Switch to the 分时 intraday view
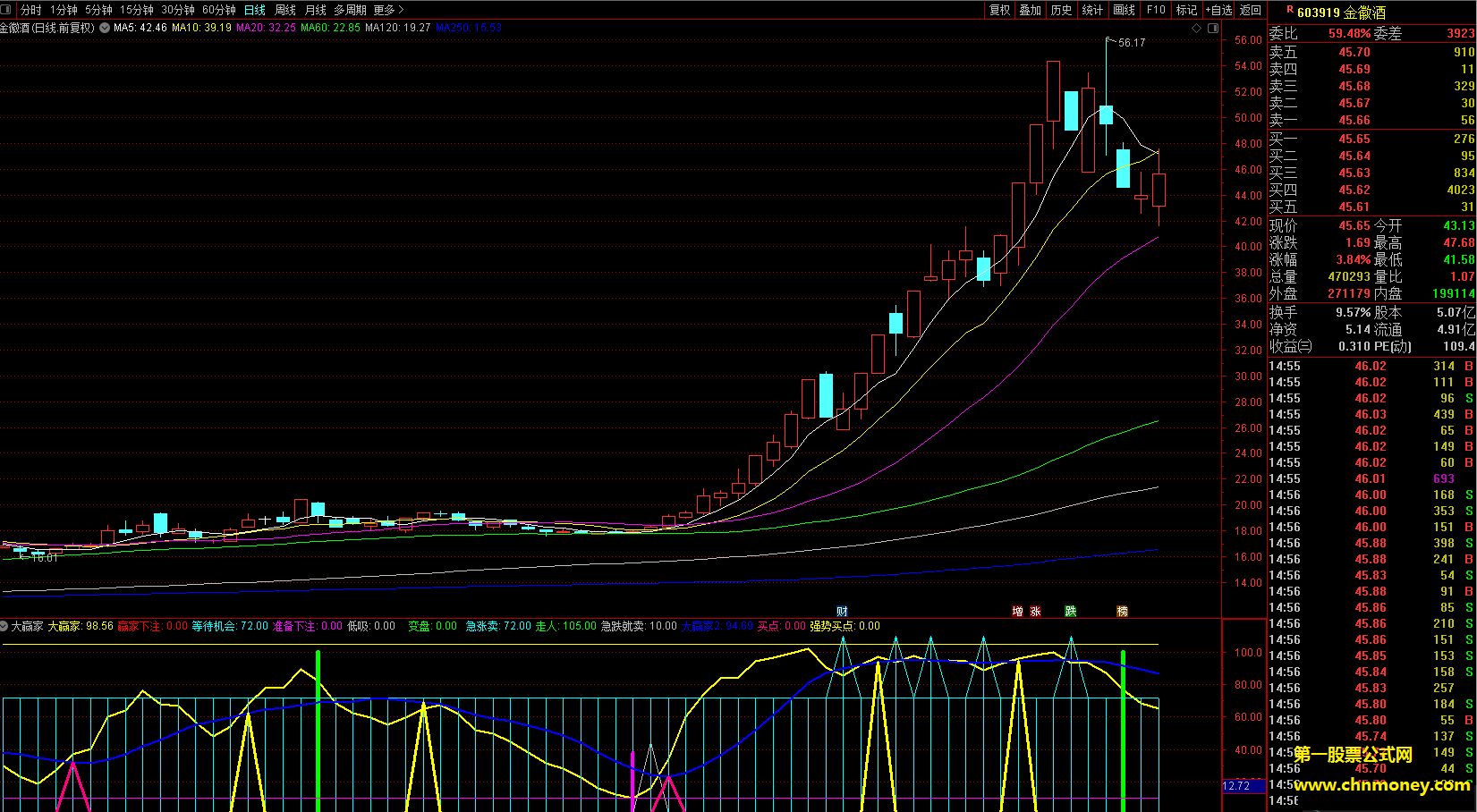 click(x=30, y=10)
